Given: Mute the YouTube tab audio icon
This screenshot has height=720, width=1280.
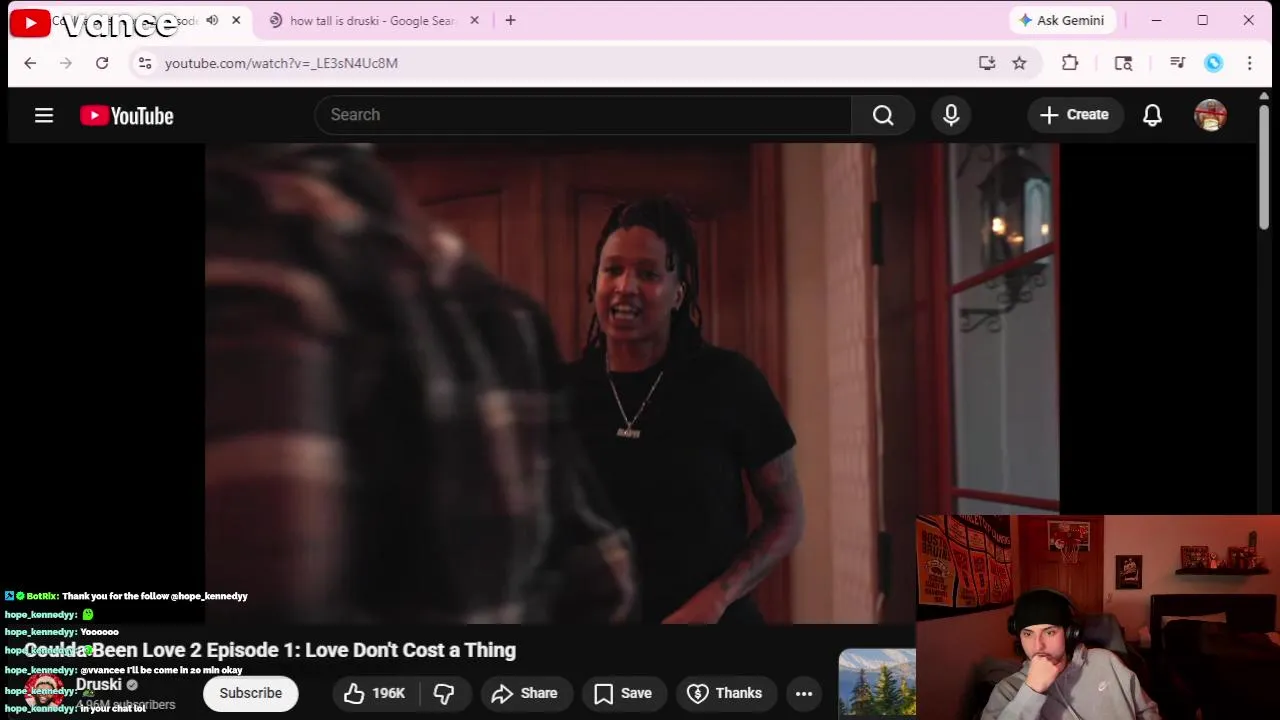Looking at the screenshot, I should [212, 20].
